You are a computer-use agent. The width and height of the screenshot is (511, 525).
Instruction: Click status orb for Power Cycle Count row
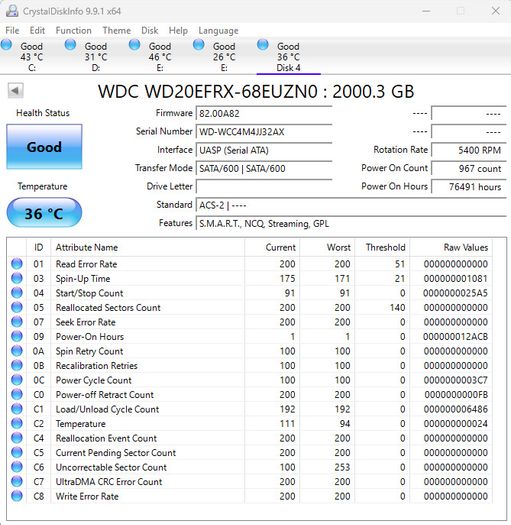click(17, 380)
